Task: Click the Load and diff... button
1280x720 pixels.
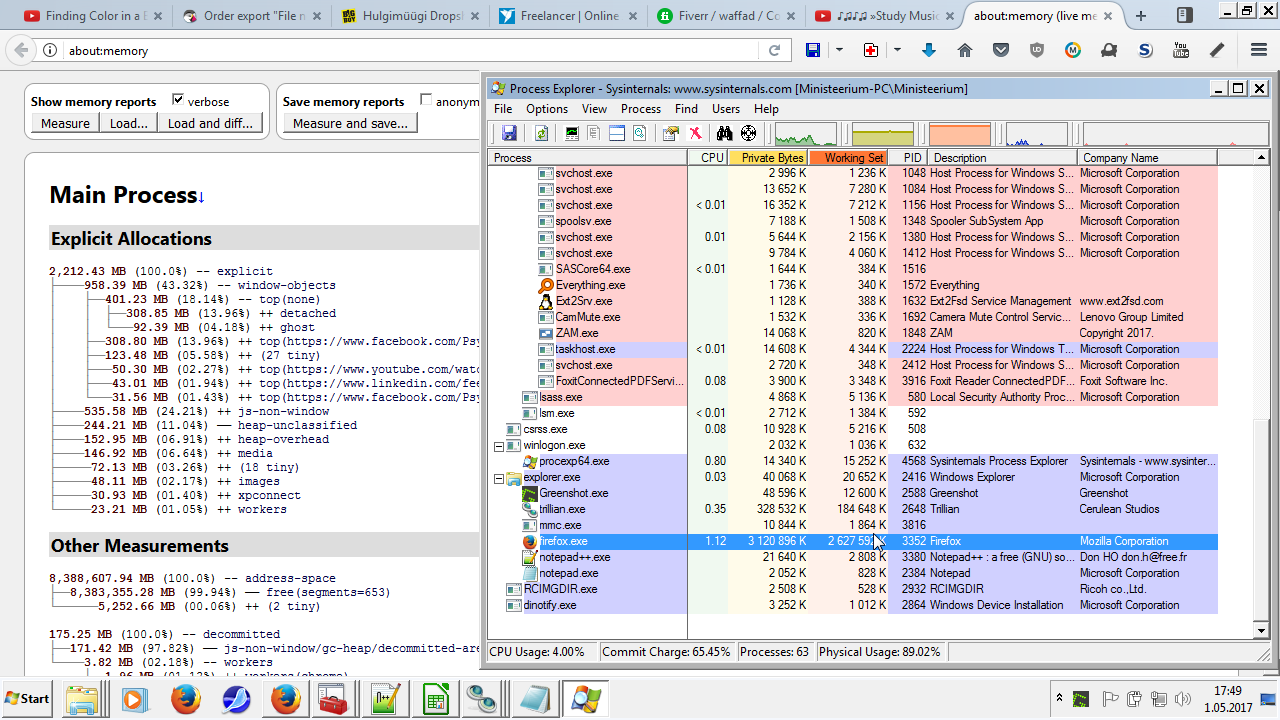Action: point(209,123)
